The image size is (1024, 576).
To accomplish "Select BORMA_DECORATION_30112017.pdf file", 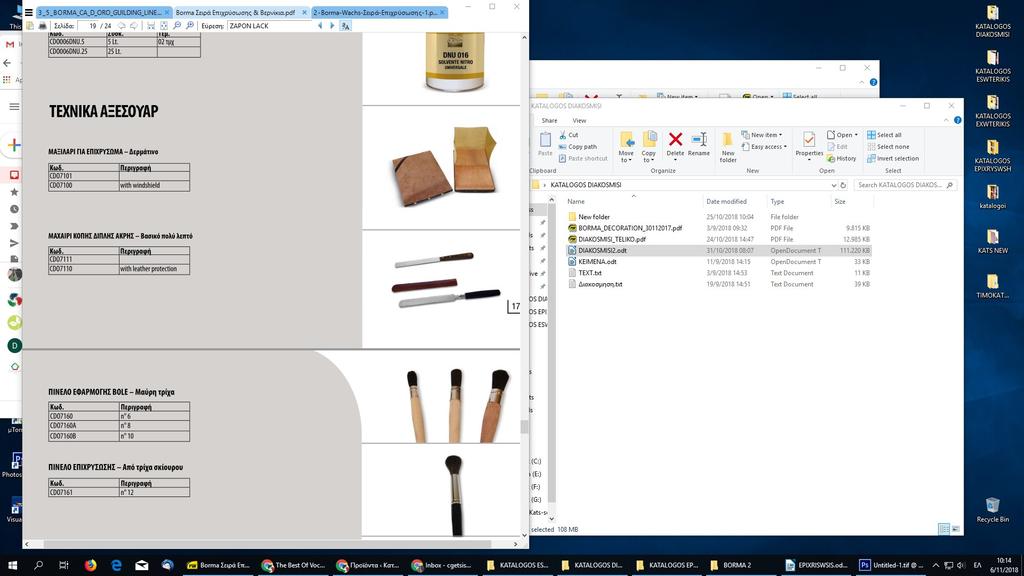I will (630, 229).
